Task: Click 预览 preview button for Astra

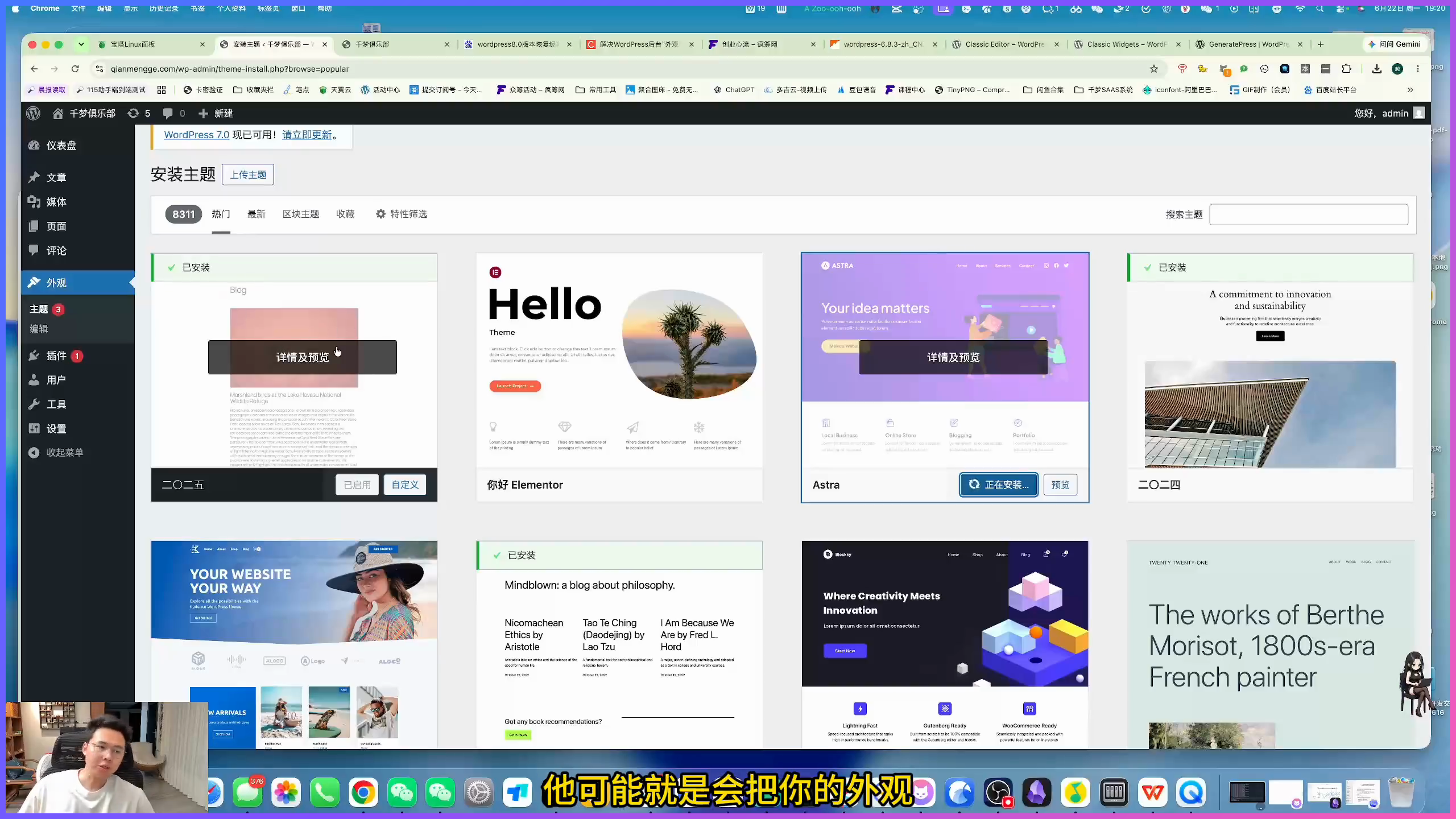Action: 1060,485
